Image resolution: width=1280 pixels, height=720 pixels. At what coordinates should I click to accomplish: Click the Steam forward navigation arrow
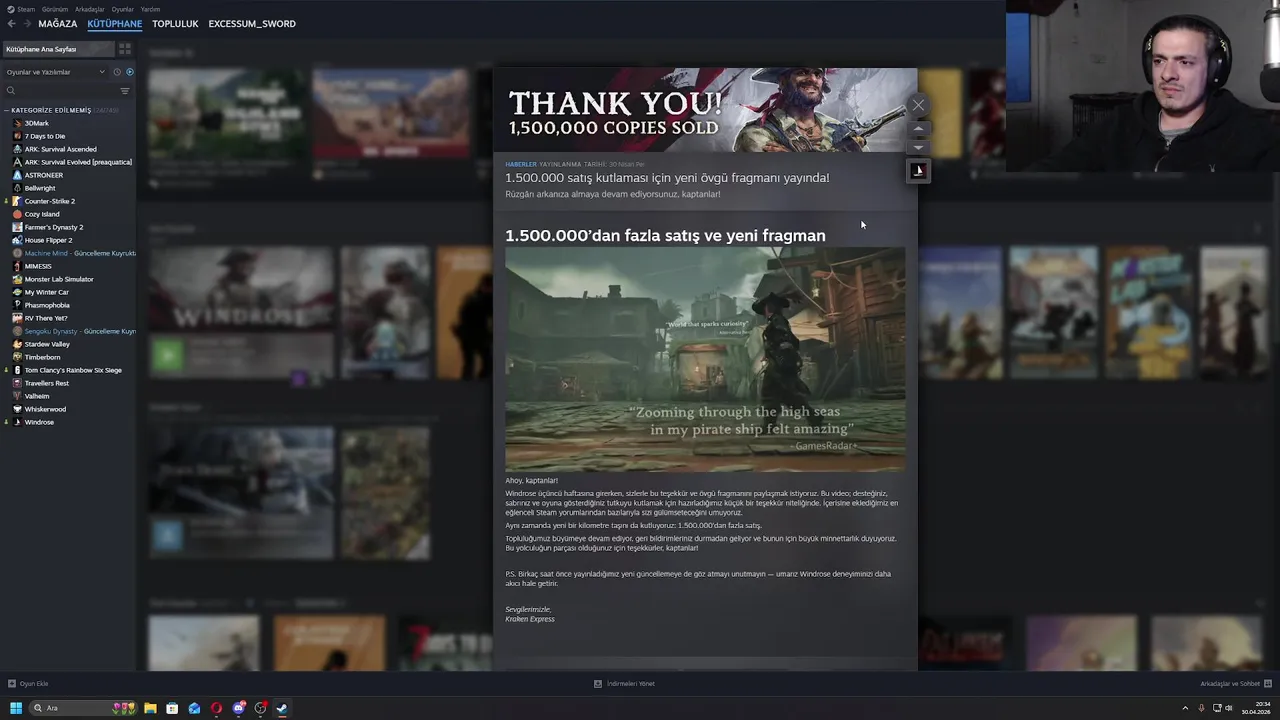pos(27,24)
